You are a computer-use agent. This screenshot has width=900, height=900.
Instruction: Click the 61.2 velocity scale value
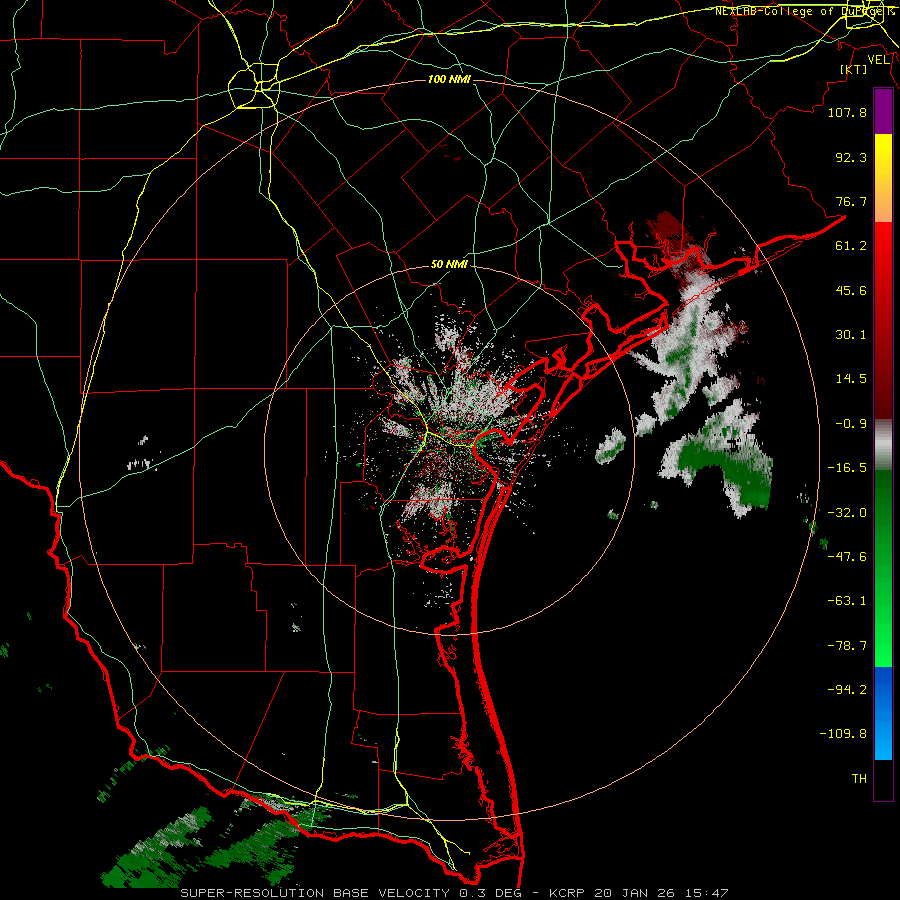point(851,246)
